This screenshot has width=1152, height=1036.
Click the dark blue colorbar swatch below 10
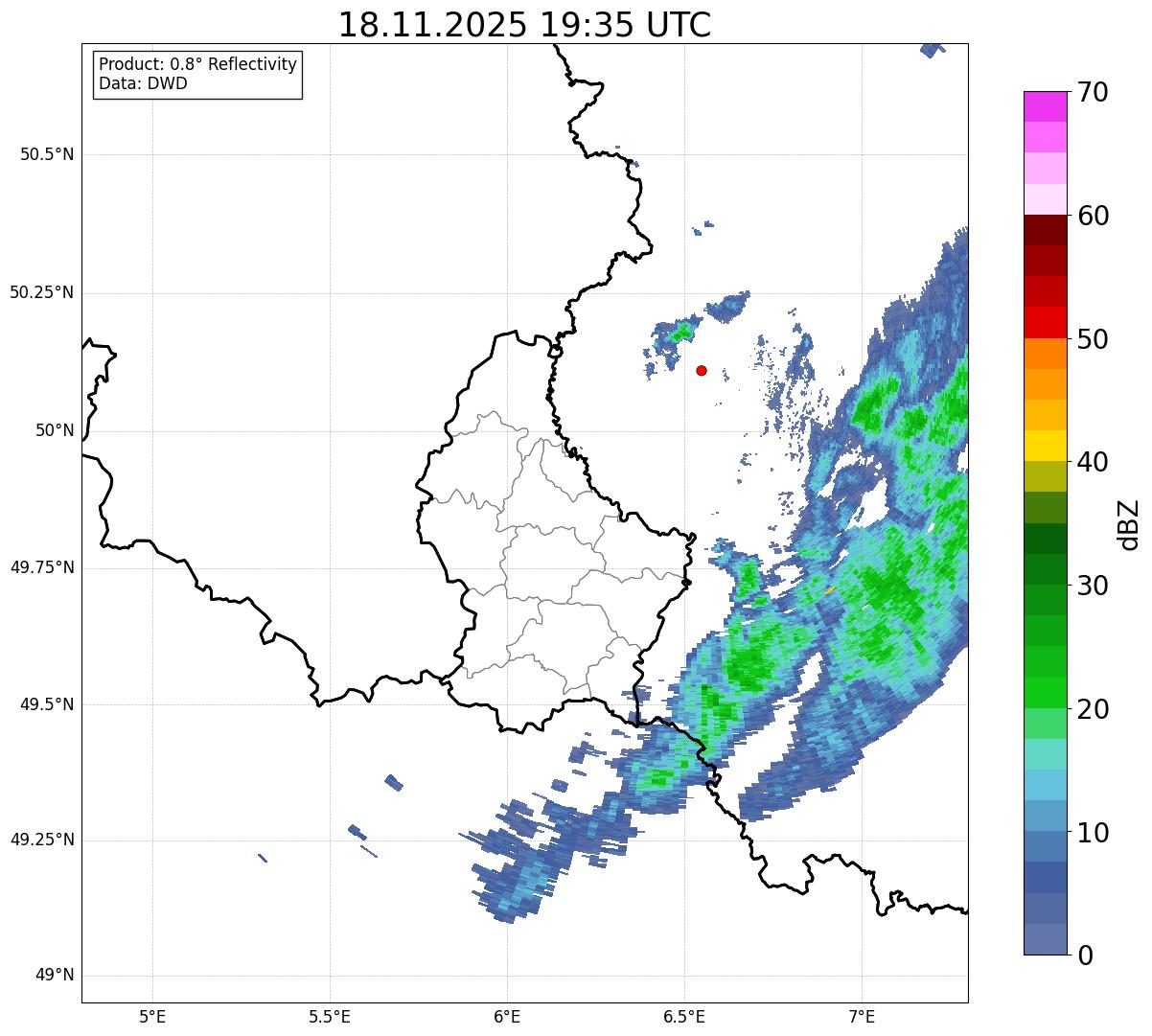pos(1046,877)
